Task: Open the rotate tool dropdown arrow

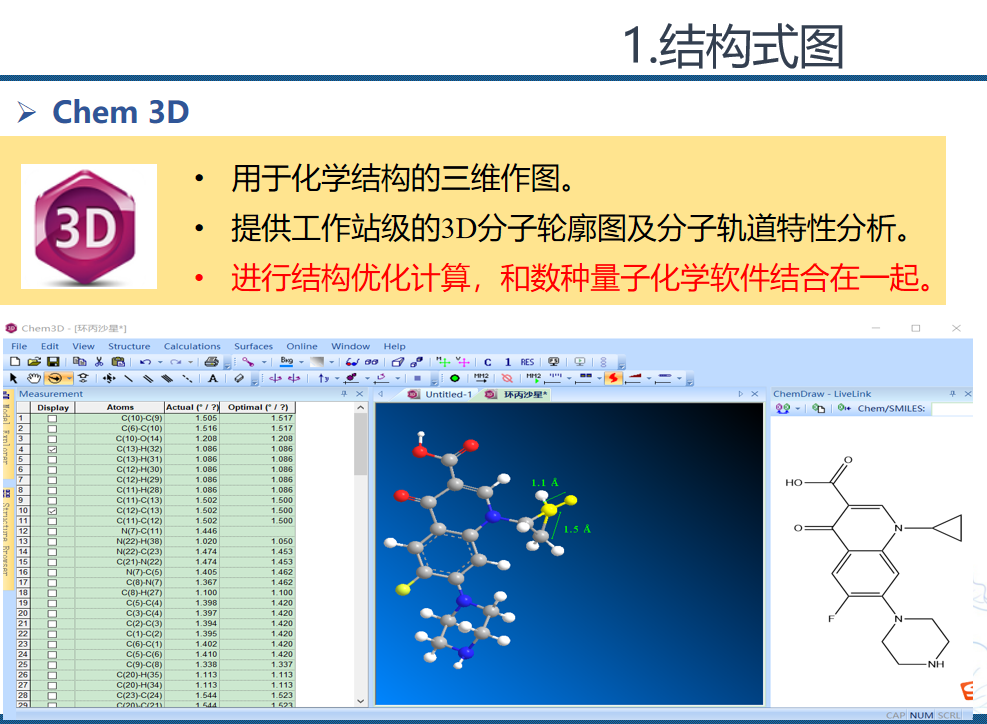Action: 69,379
